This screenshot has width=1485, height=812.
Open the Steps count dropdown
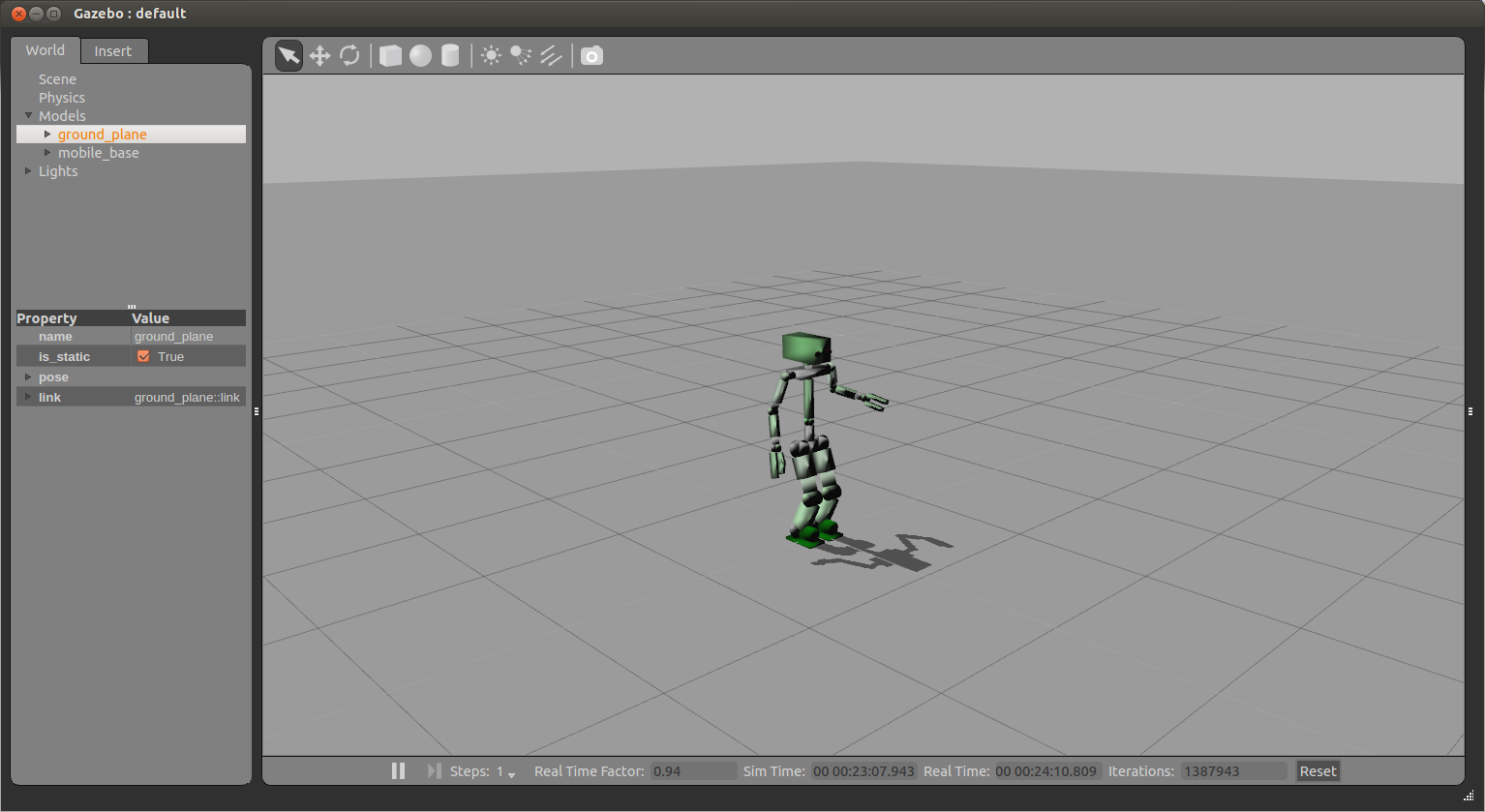511,773
